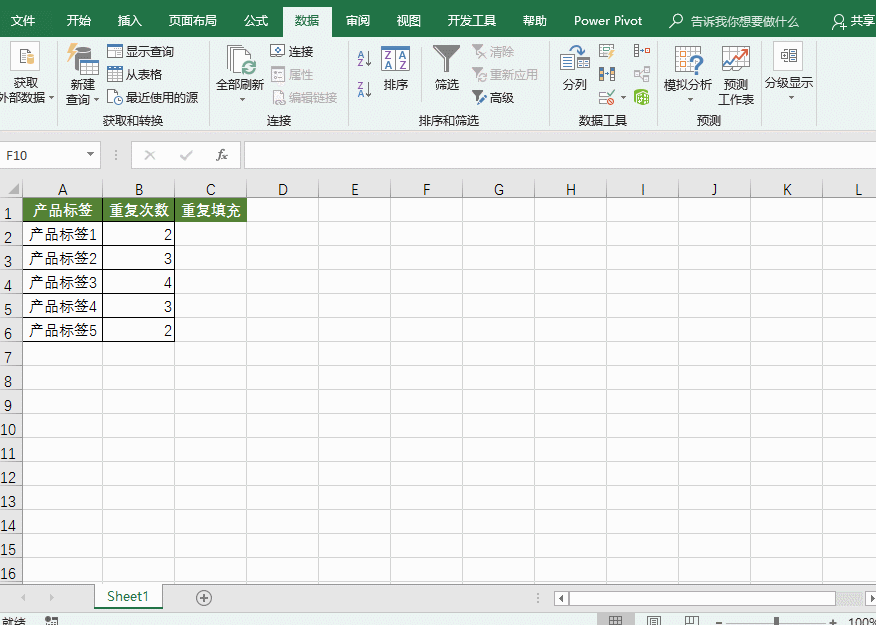Image resolution: width=876 pixels, height=625 pixels.
Task: Click the Consolidate icon
Action: click(x=642, y=51)
